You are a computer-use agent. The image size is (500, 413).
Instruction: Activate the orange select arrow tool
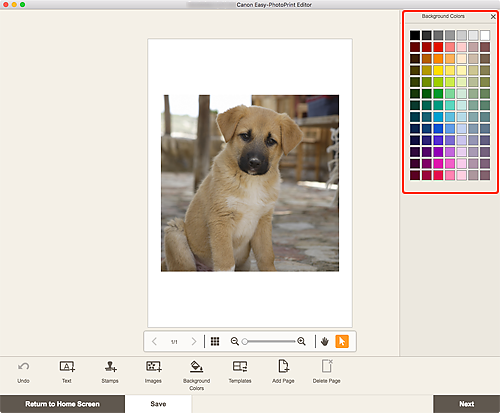click(342, 341)
